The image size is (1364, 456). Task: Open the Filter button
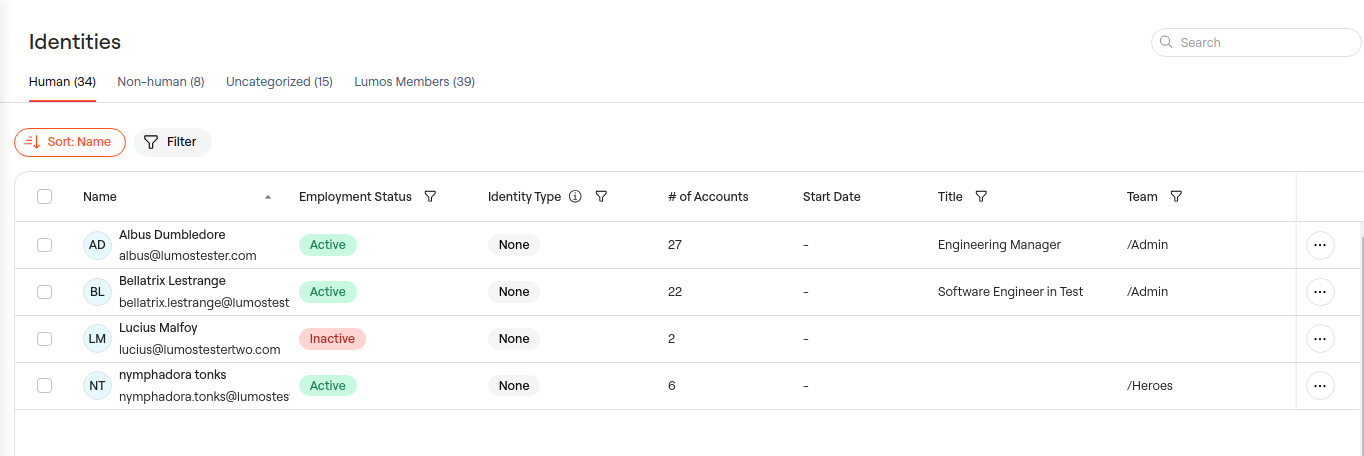click(x=173, y=142)
